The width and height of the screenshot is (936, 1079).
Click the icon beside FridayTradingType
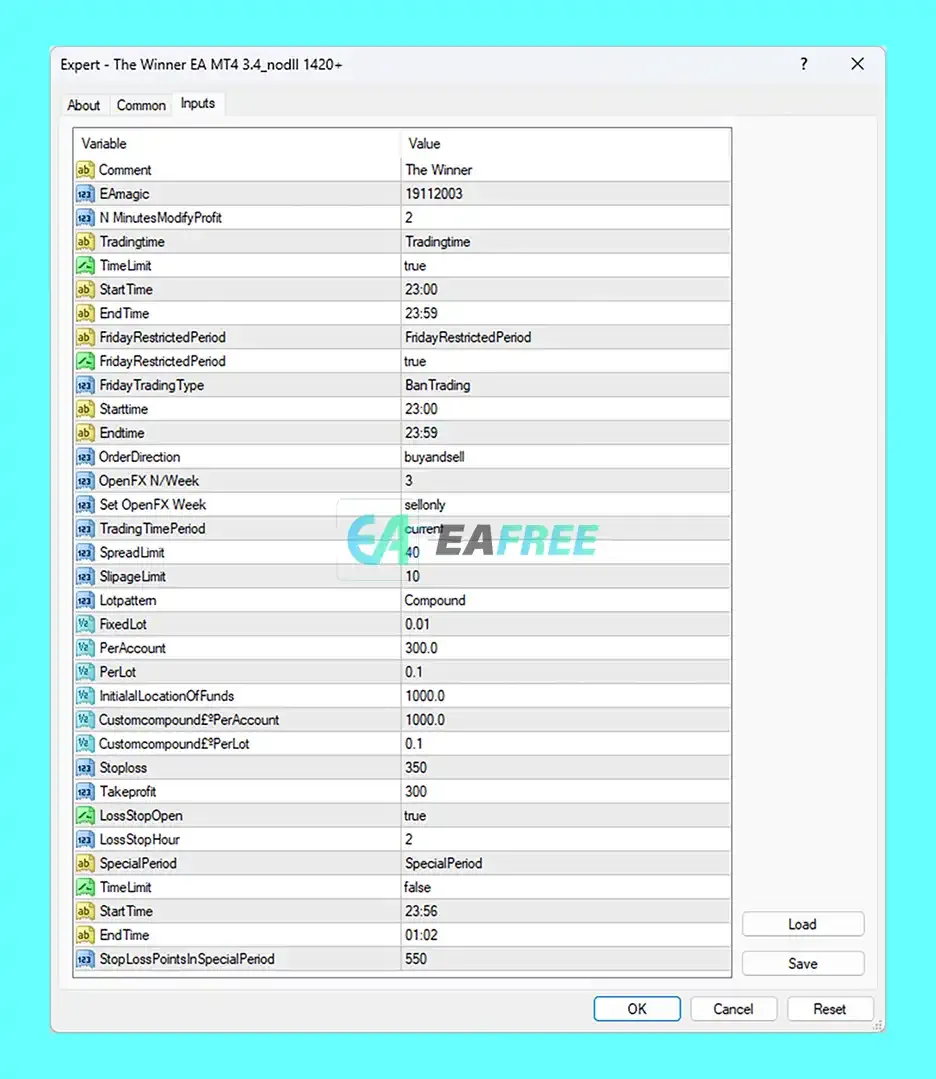(85, 385)
